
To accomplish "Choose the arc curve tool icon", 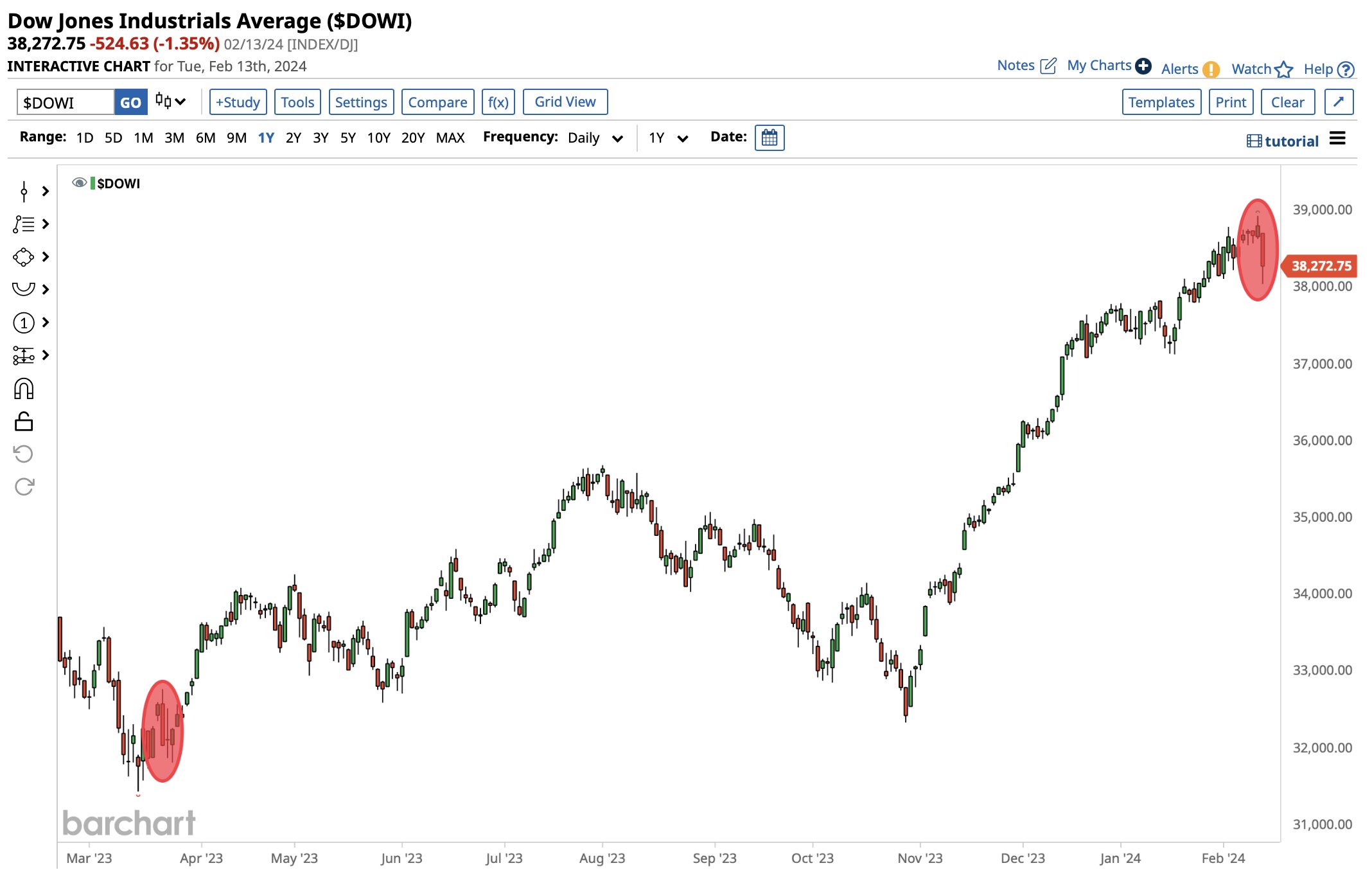I will click(x=23, y=289).
